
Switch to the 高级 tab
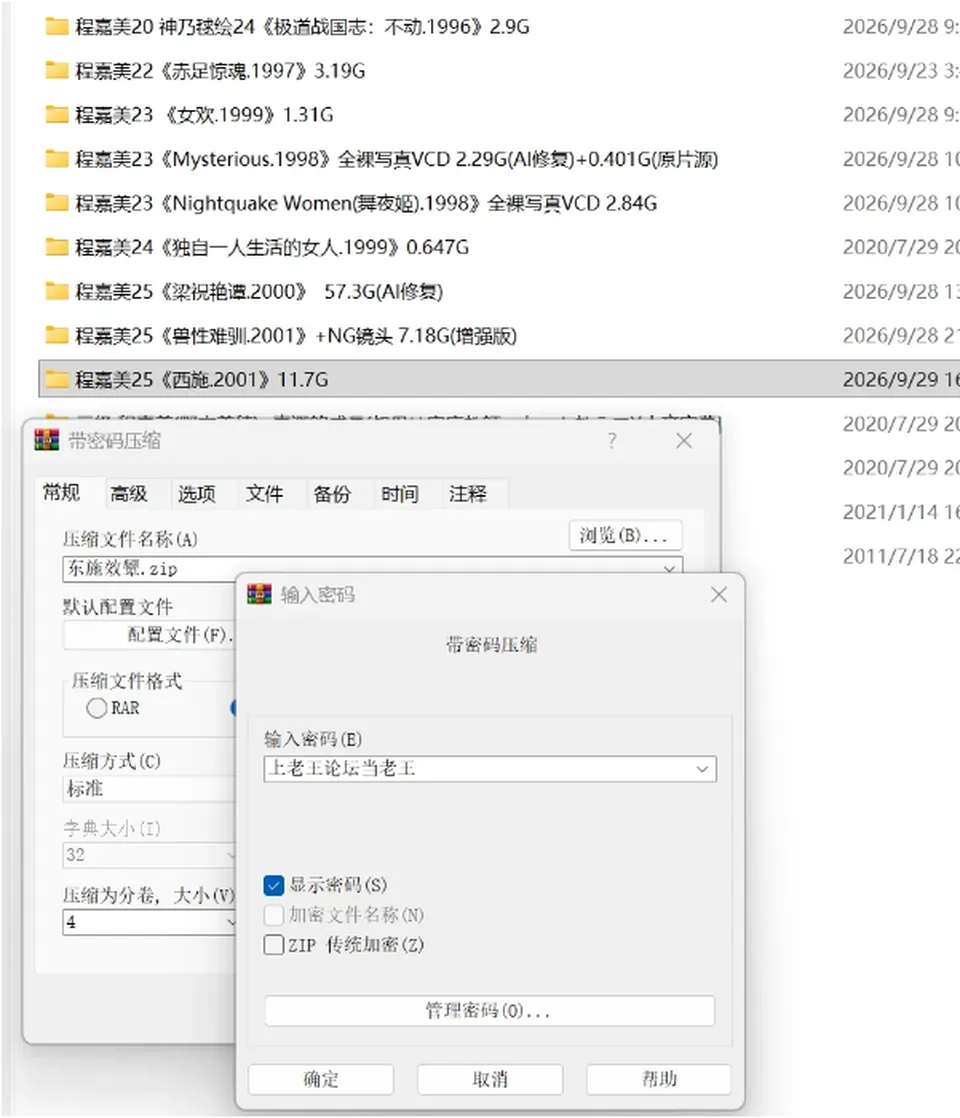(x=129, y=493)
